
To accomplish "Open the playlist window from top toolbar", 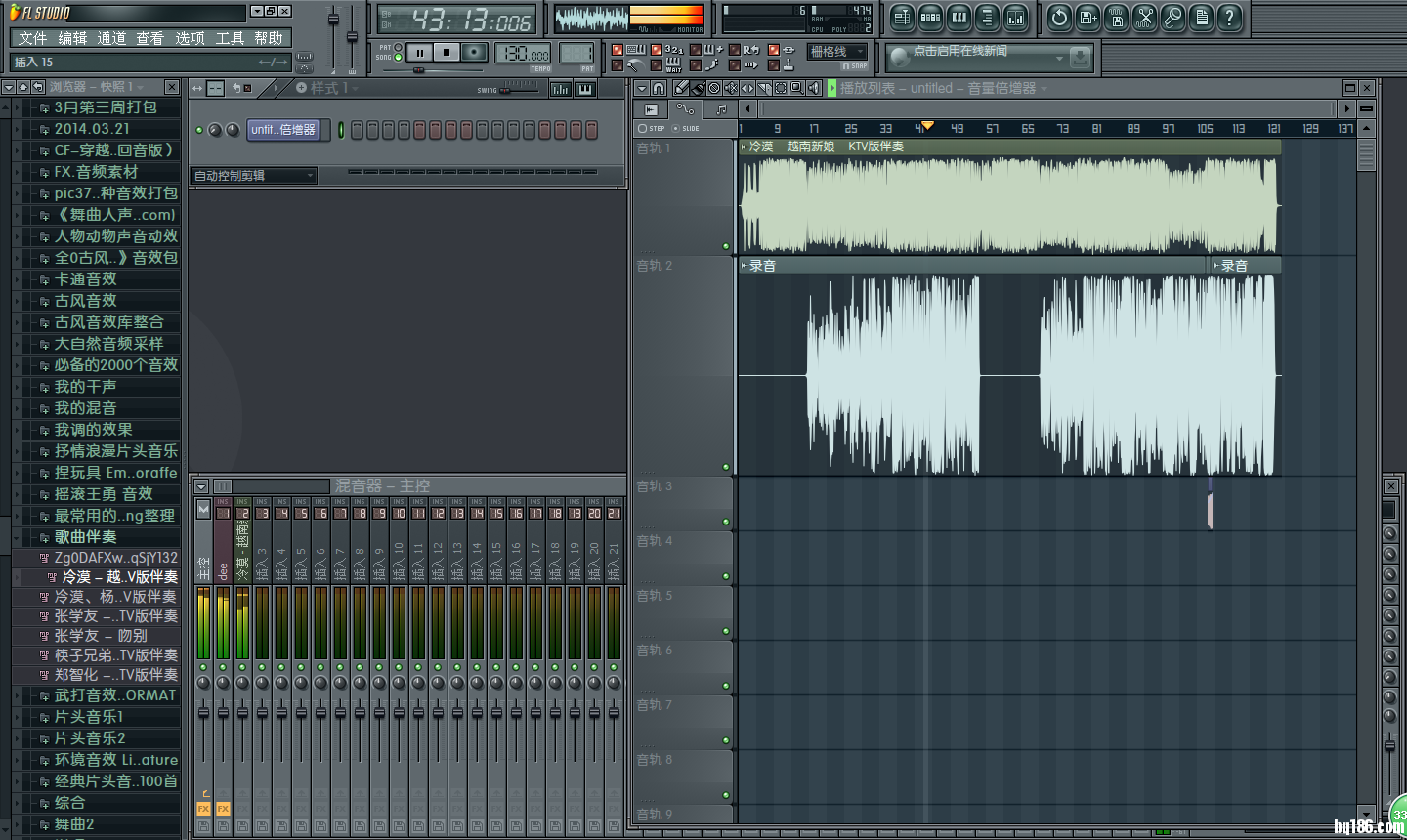I will click(902, 17).
